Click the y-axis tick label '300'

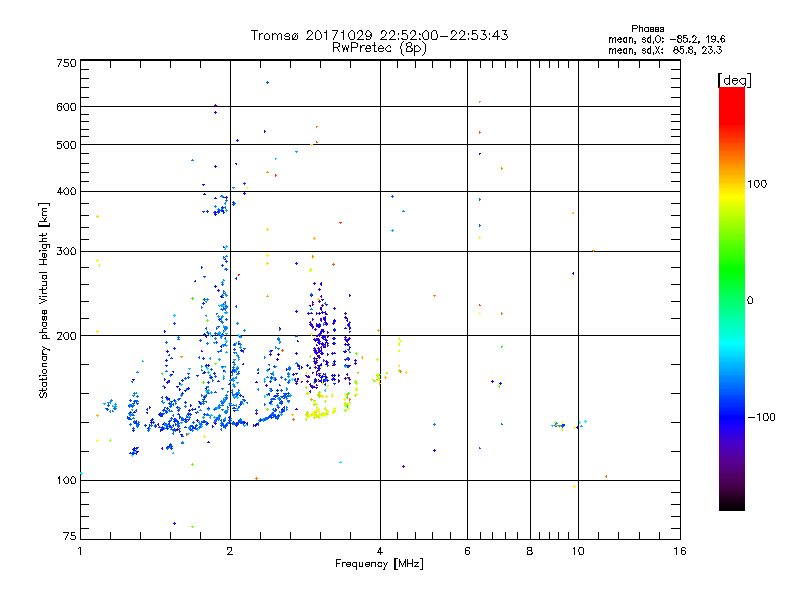(66, 252)
